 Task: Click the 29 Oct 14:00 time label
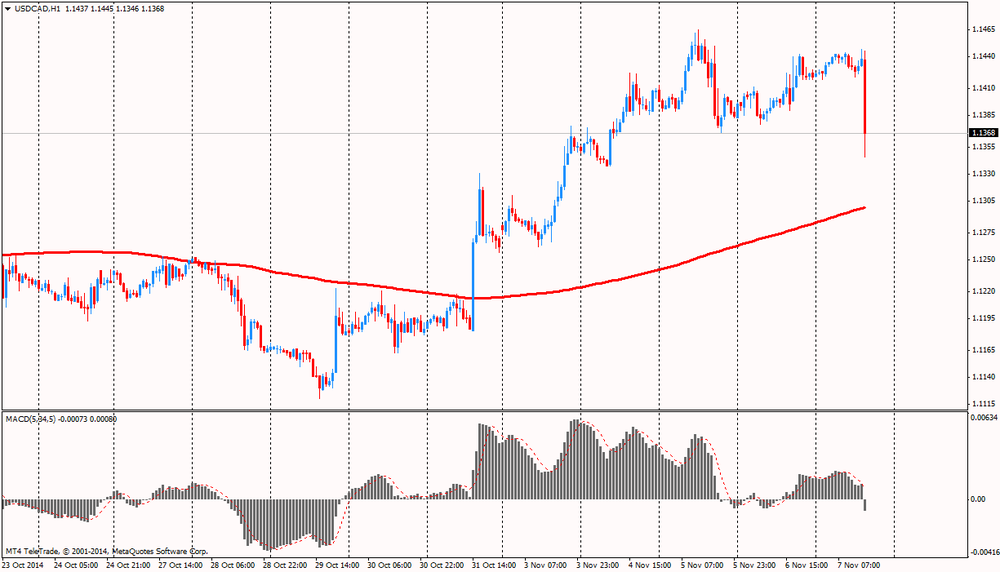pyautogui.click(x=337, y=565)
